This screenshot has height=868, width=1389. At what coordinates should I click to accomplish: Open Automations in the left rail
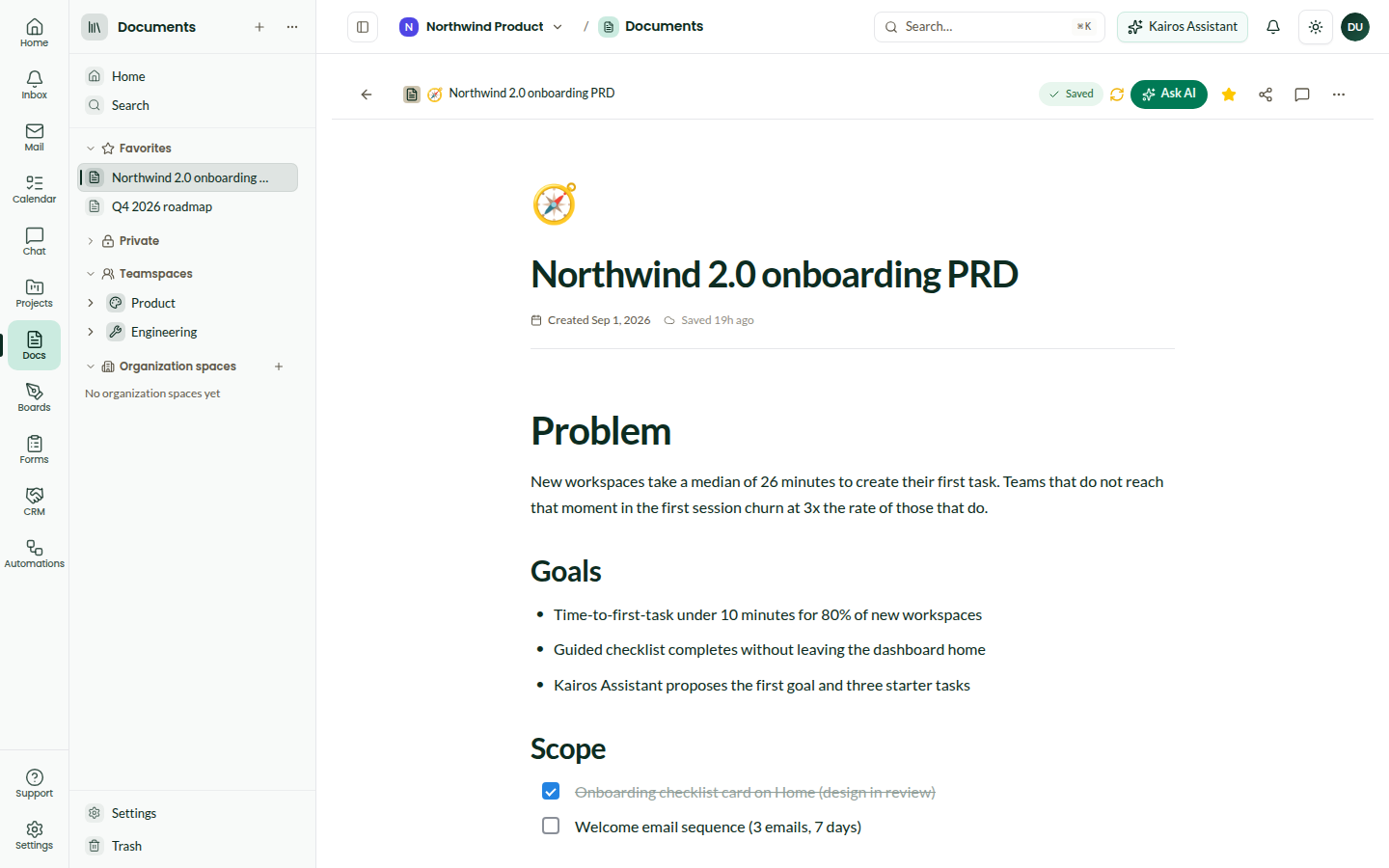[x=35, y=554]
